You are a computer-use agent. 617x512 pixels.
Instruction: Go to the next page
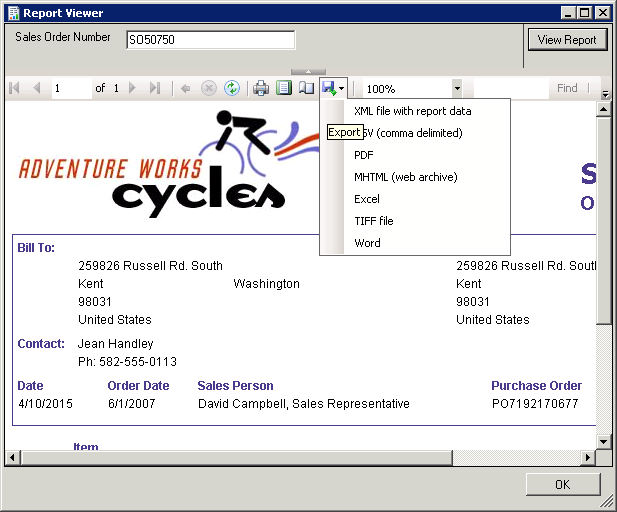pyautogui.click(x=132, y=88)
